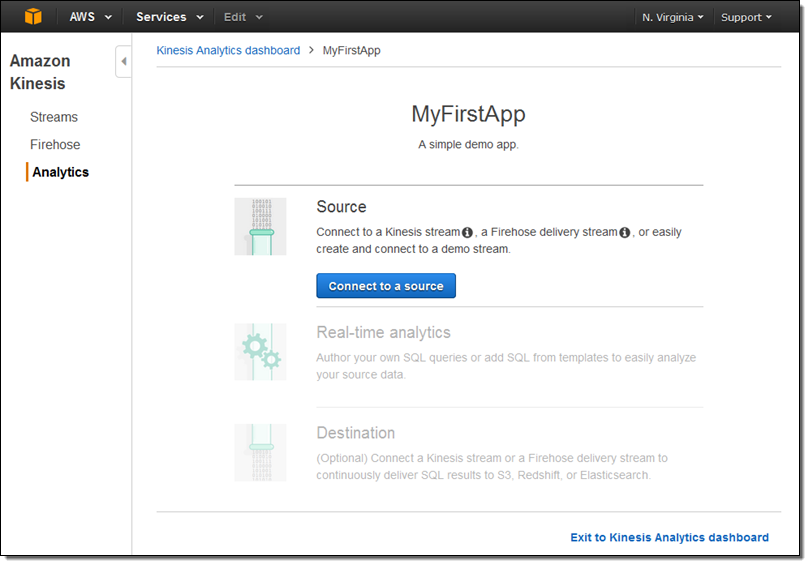
Task: Click the MyFirstApp application title
Action: coord(468,114)
